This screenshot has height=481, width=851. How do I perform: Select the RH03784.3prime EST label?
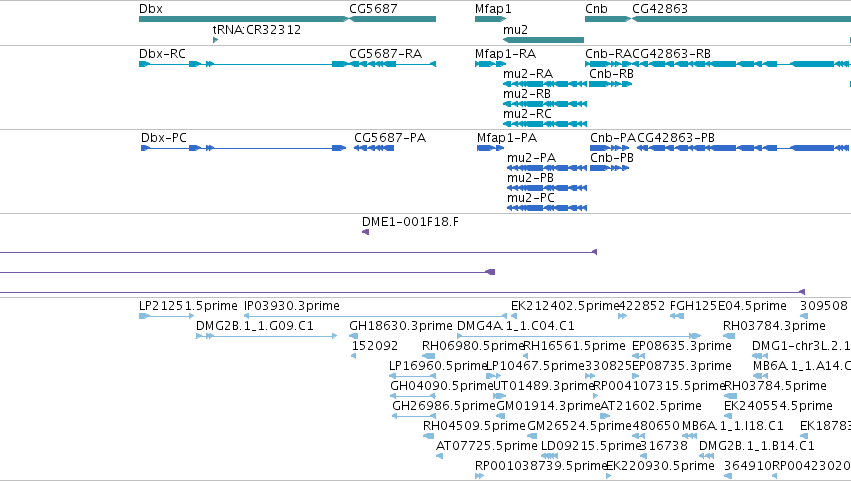[x=774, y=326]
